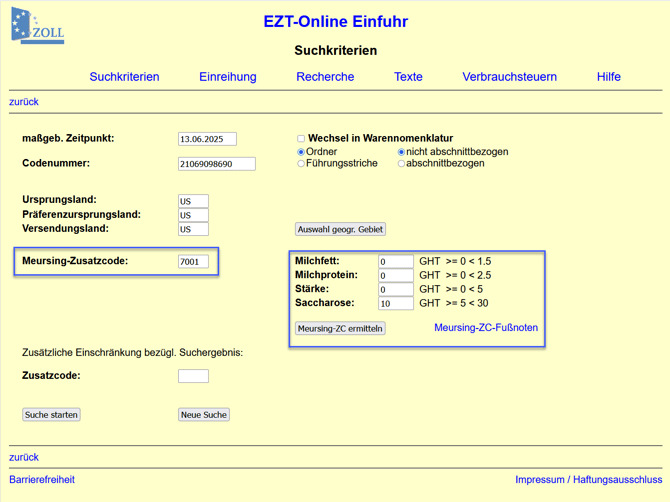The width and height of the screenshot is (670, 502).
Task: Select the nicht abschnittbezogen radio button
Action: pyautogui.click(x=401, y=152)
